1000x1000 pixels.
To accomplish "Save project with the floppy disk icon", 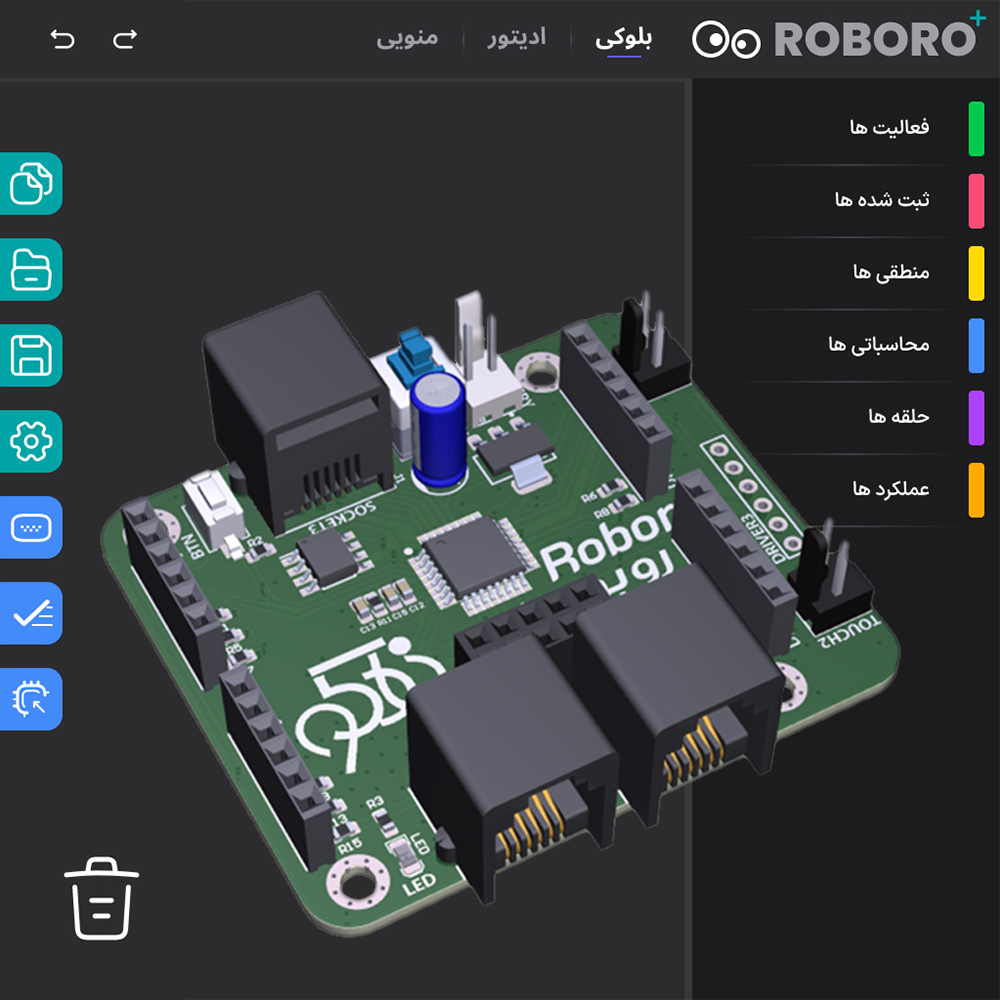I will 31,355.
